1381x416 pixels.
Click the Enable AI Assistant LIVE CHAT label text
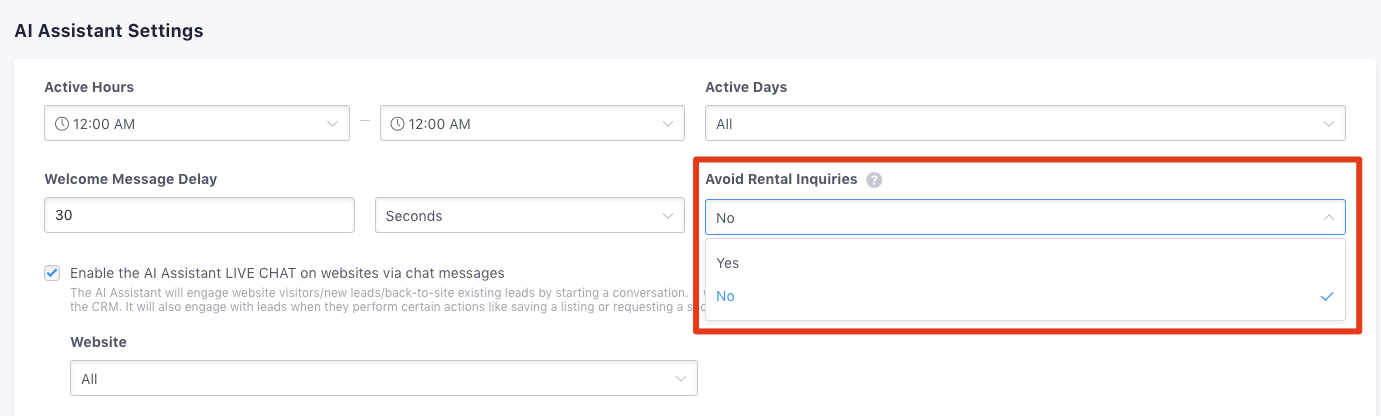287,273
